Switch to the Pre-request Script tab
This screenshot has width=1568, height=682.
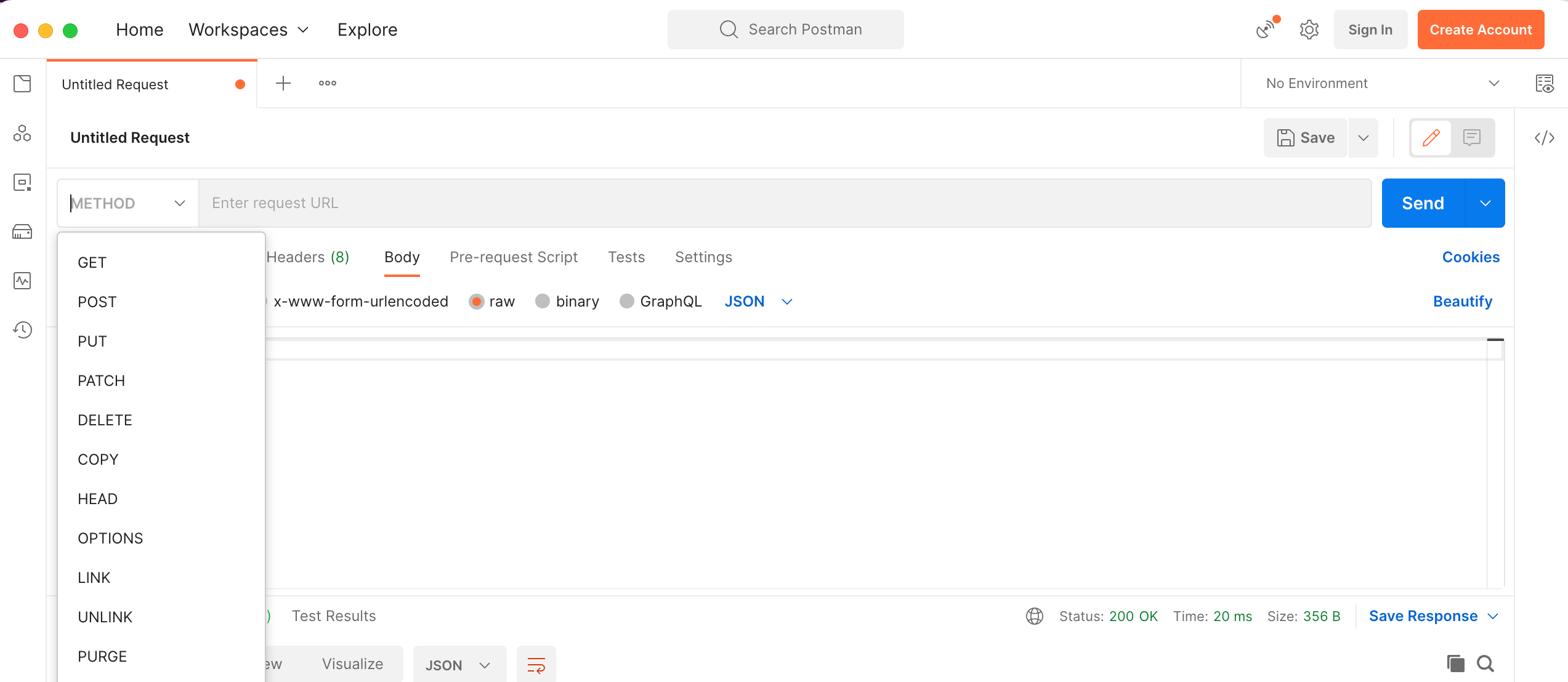(x=514, y=257)
